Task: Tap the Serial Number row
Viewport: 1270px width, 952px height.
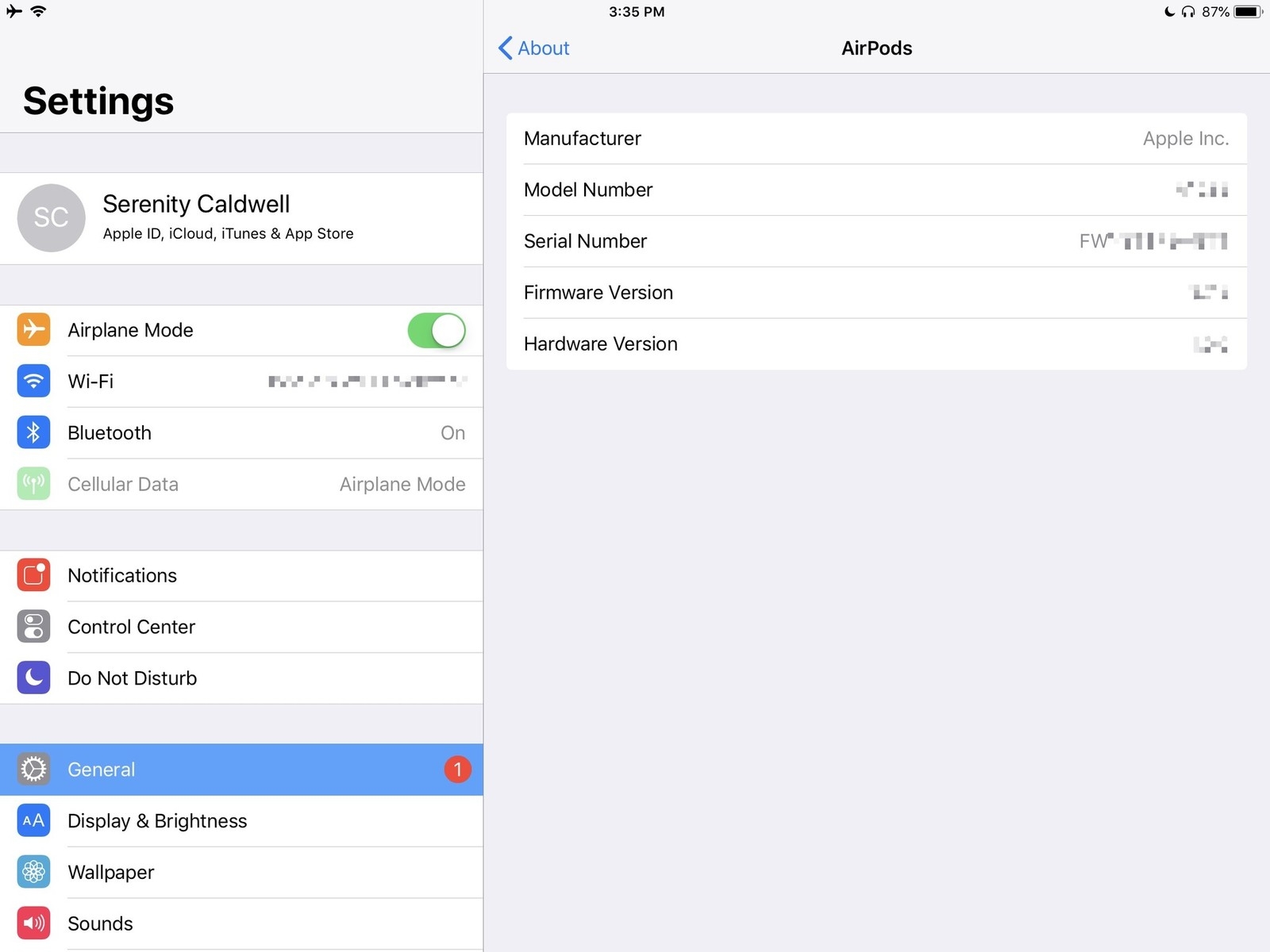Action: [876, 241]
